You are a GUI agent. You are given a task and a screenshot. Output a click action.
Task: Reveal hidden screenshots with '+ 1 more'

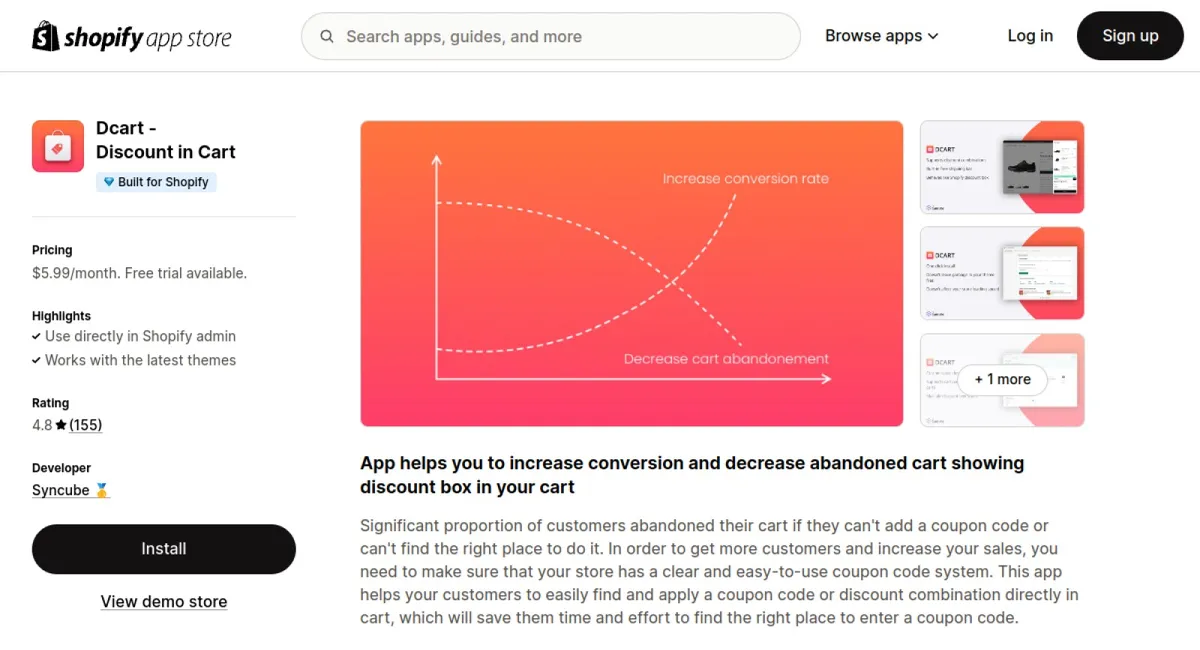tap(1002, 380)
